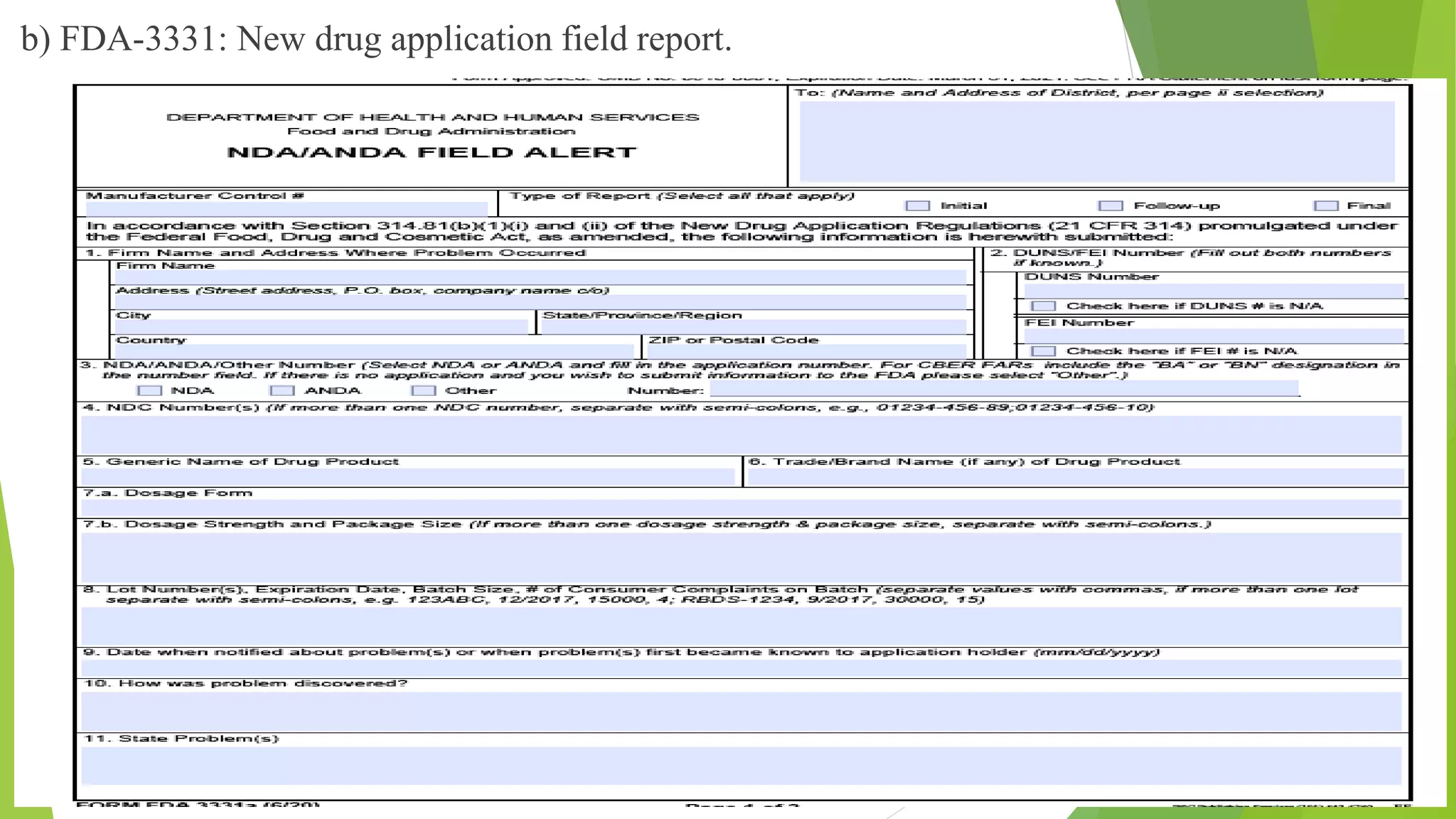This screenshot has height=819, width=1456.
Task: Tick 'Check here if DUNS # is N/A'
Action: (x=1043, y=306)
